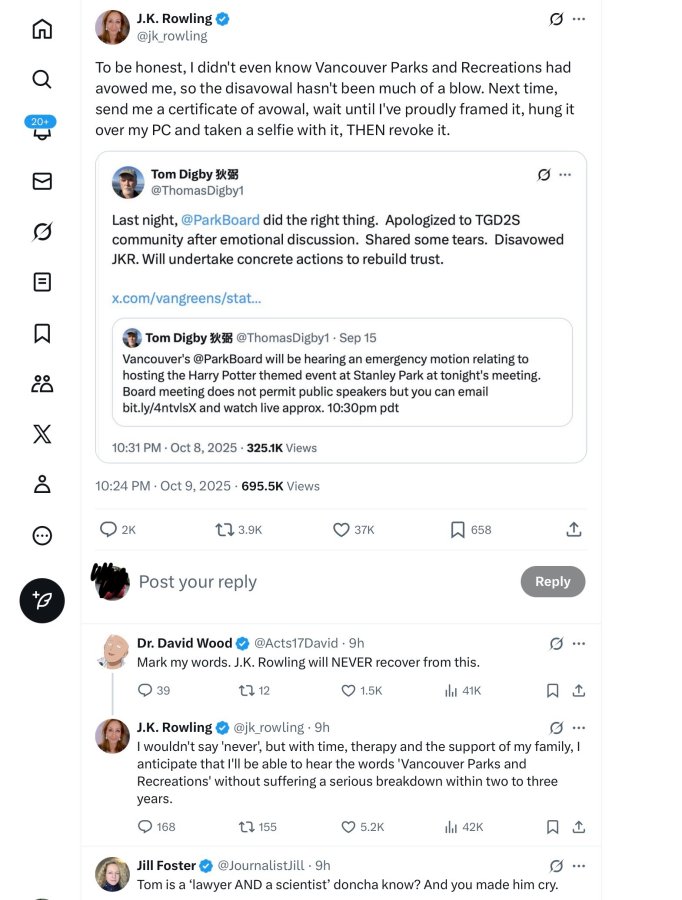Open more options on Dr. David Wood's reply
The image size is (682, 900).
[x=579, y=643]
